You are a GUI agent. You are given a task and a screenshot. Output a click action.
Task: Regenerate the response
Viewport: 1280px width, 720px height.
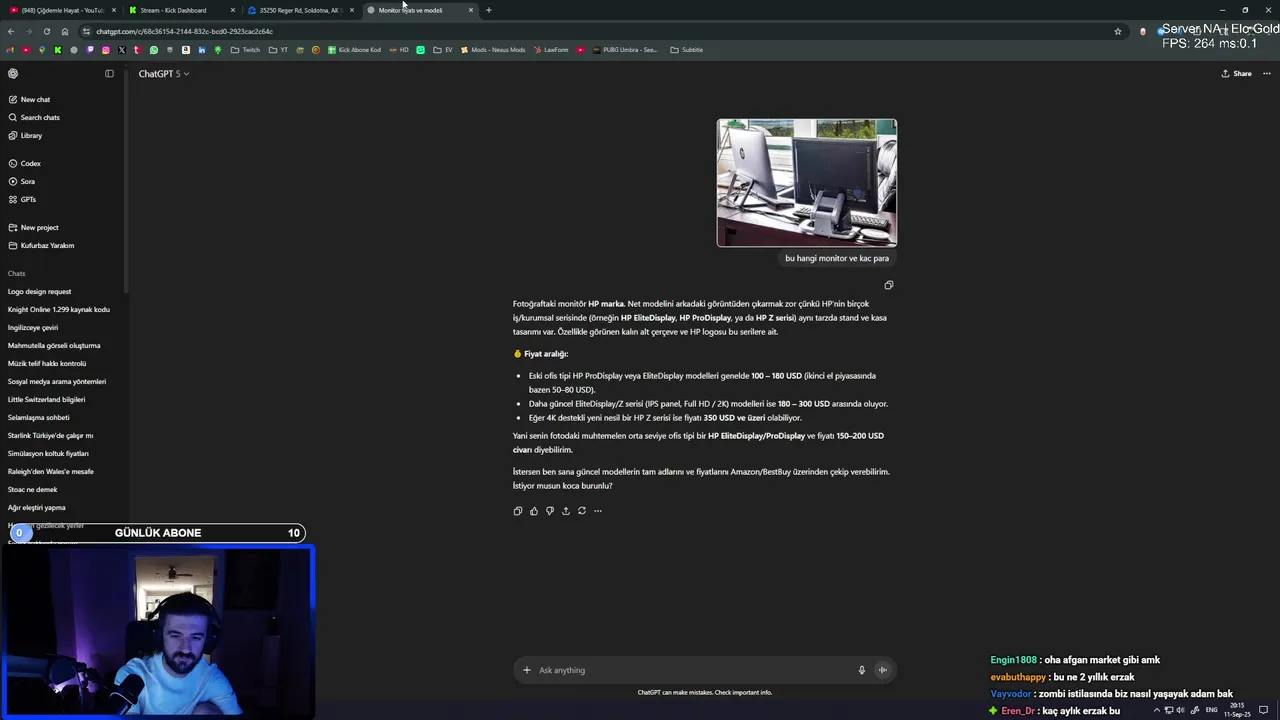[581, 511]
